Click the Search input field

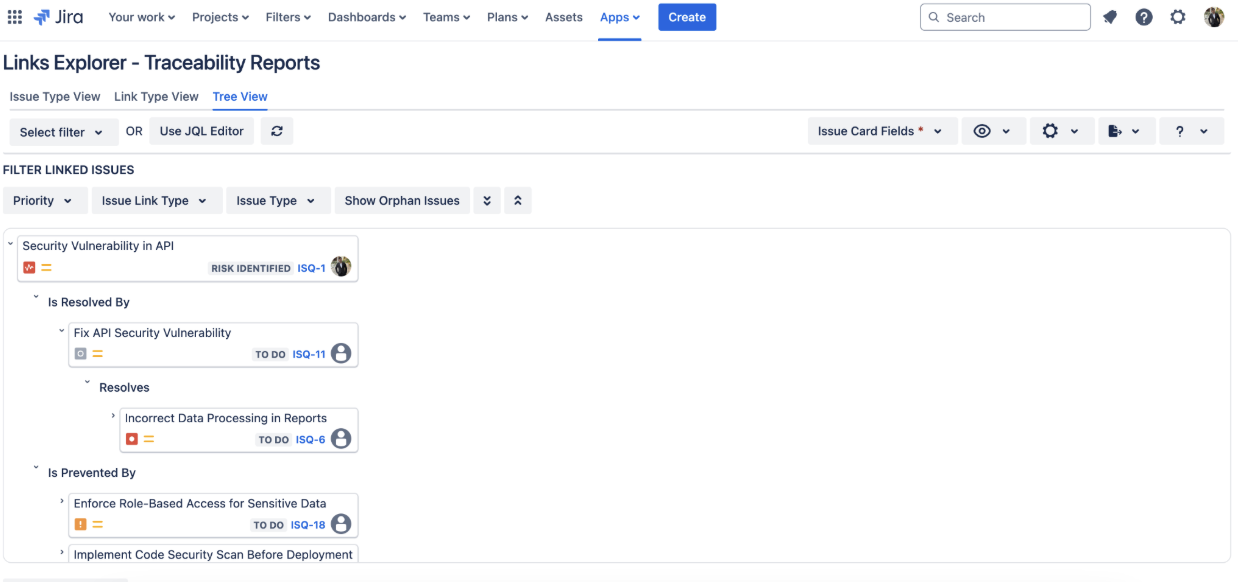(1005, 17)
